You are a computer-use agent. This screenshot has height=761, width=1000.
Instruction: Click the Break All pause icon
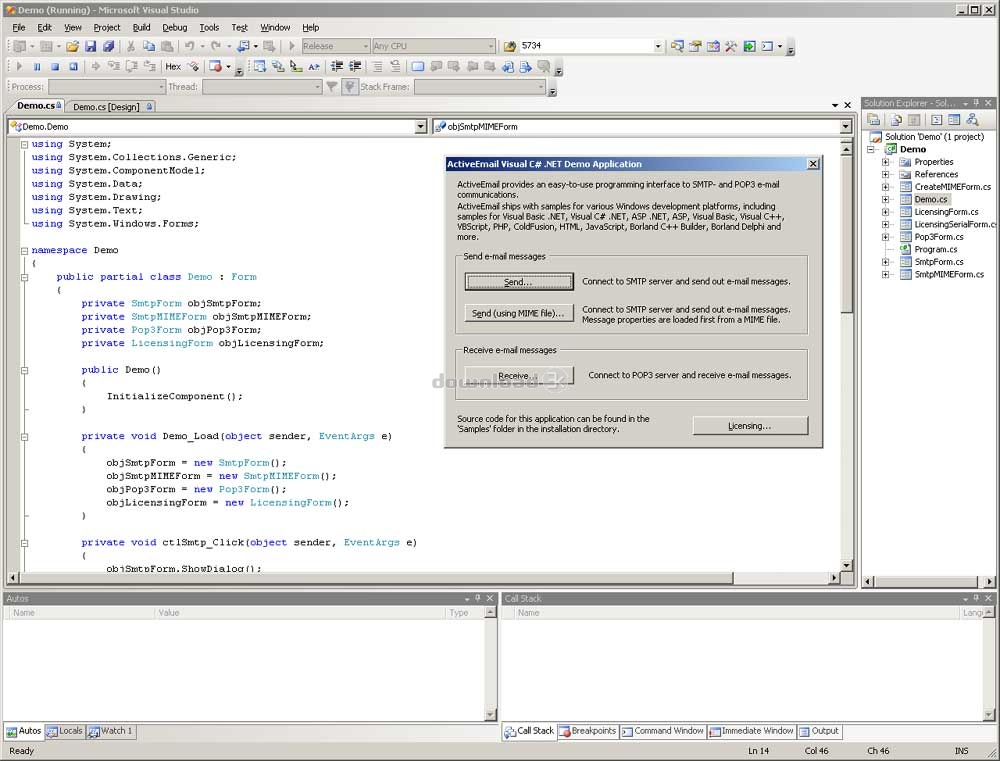tap(37, 66)
